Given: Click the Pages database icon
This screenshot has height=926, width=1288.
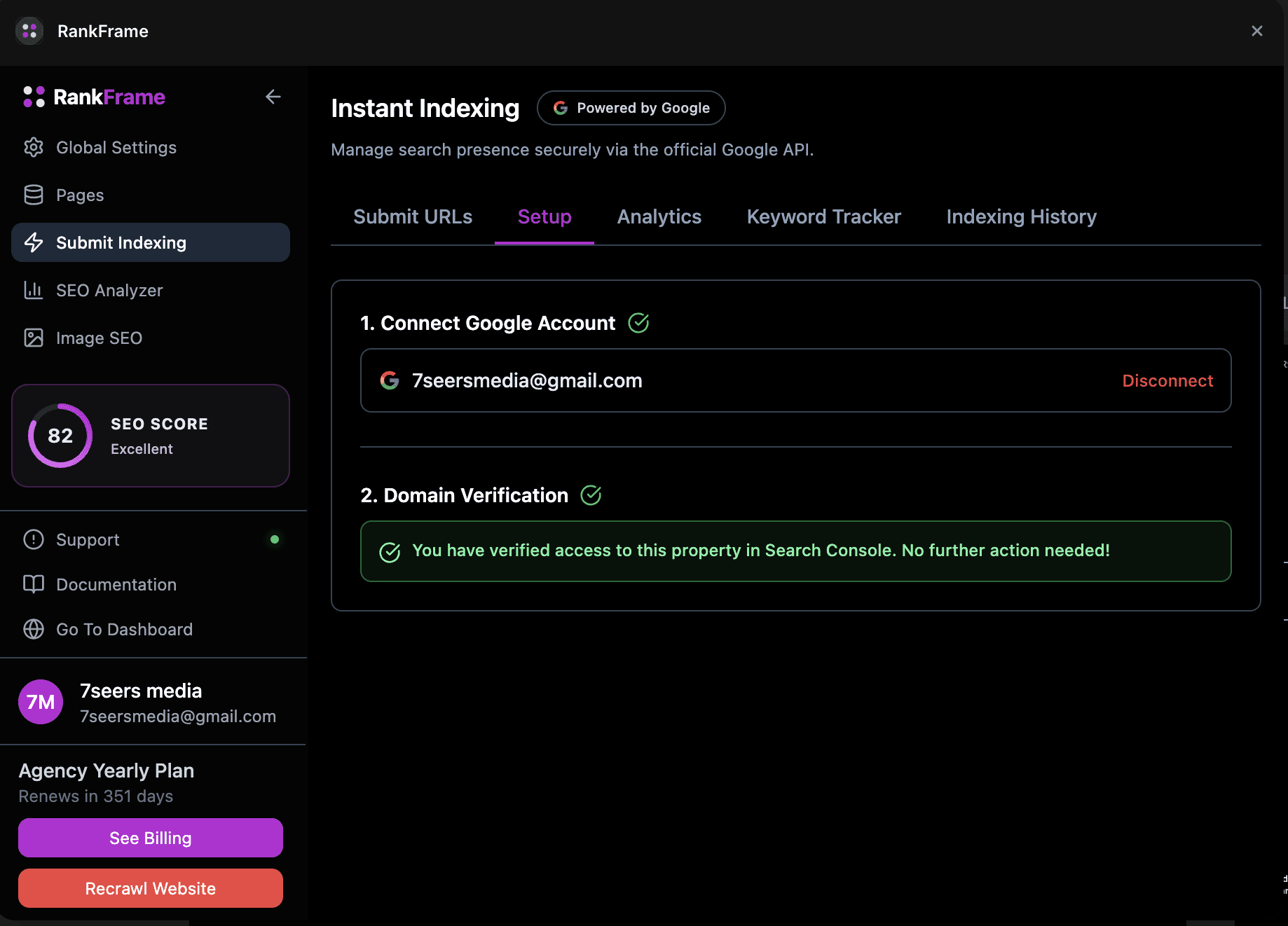Looking at the screenshot, I should click(34, 195).
